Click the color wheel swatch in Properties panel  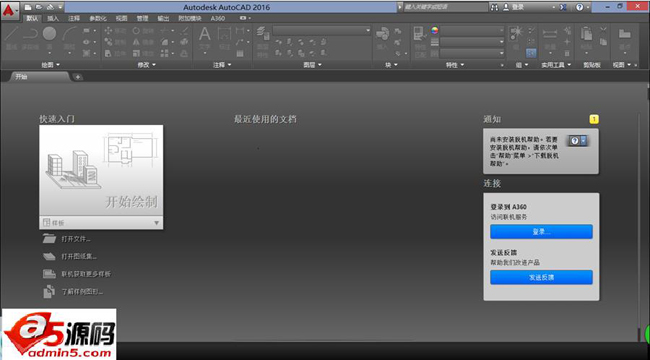click(434, 30)
